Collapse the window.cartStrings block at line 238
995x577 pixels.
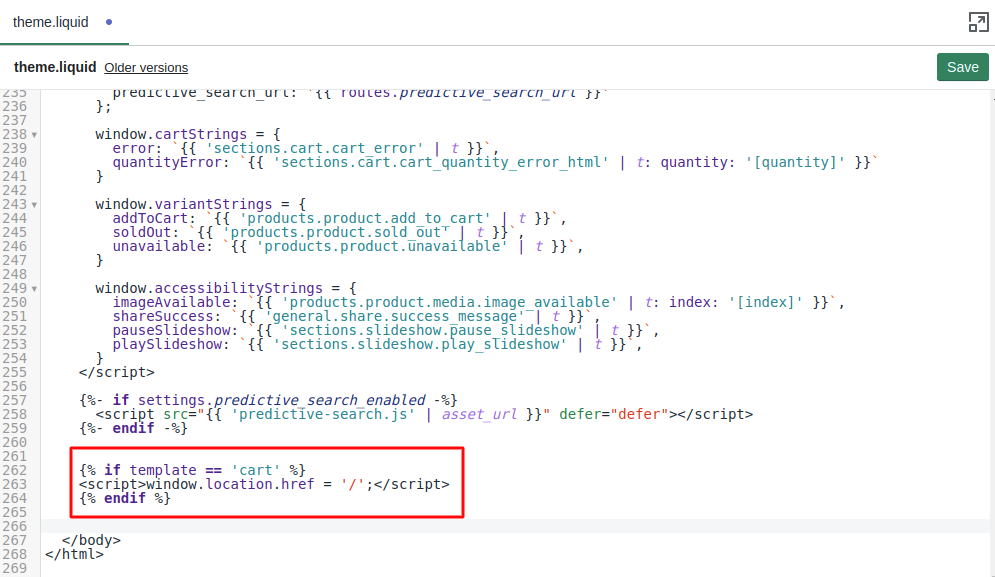tap(34, 135)
